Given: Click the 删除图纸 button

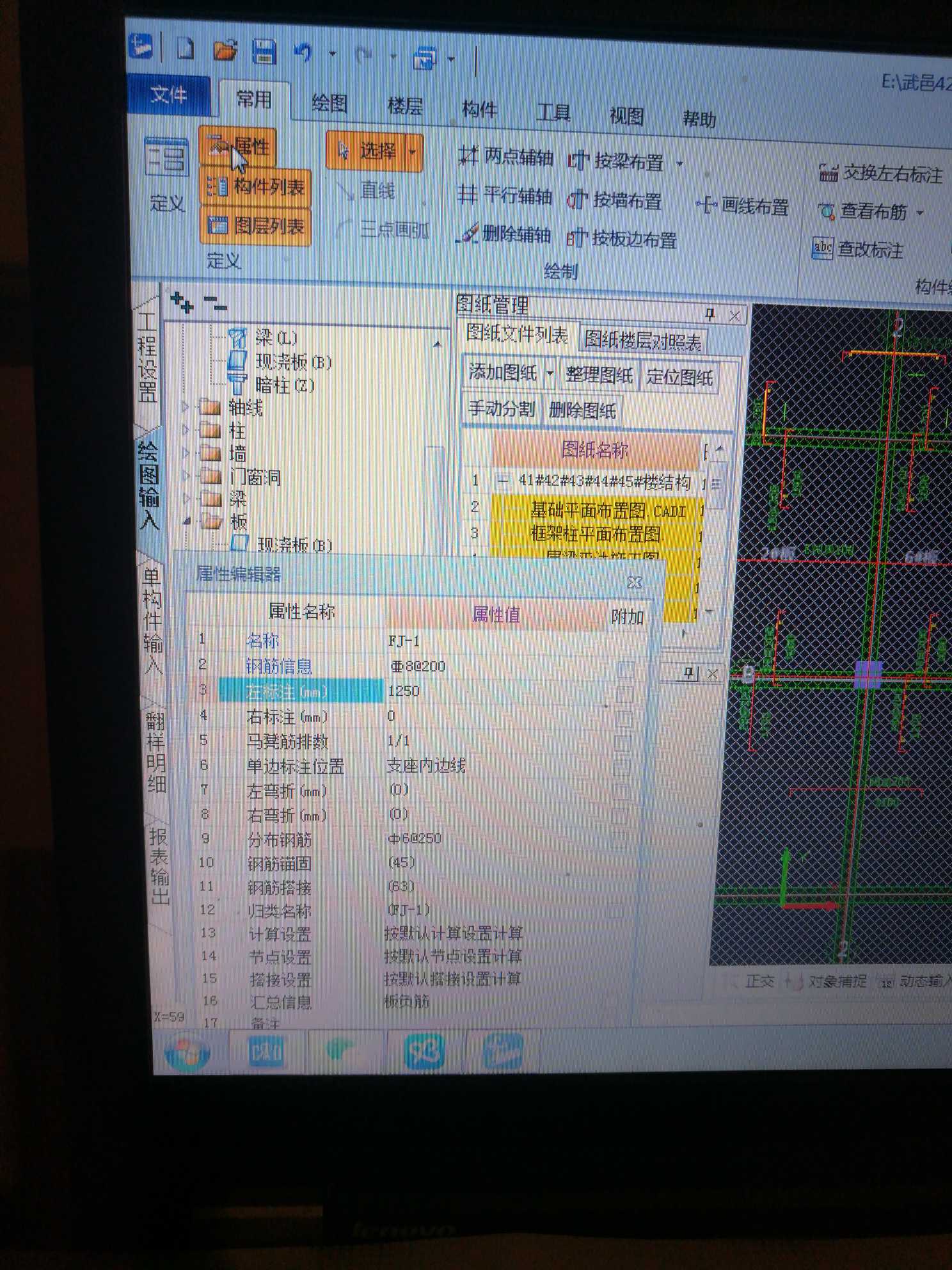Looking at the screenshot, I should pyautogui.click(x=582, y=410).
